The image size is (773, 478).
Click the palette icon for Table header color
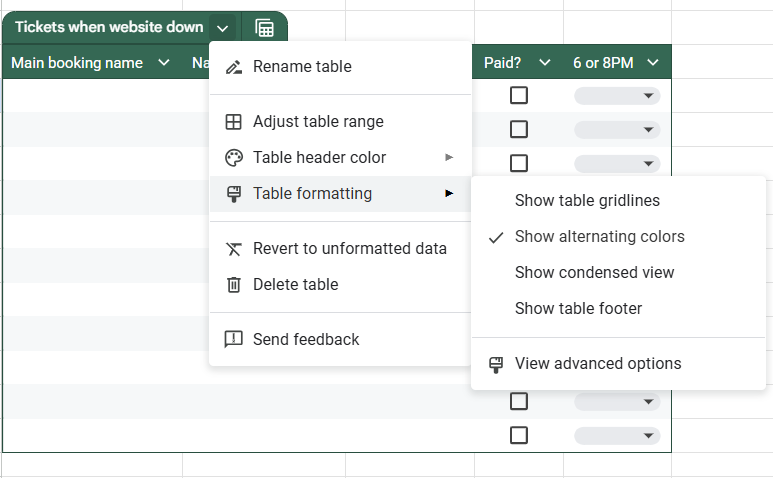click(x=233, y=158)
